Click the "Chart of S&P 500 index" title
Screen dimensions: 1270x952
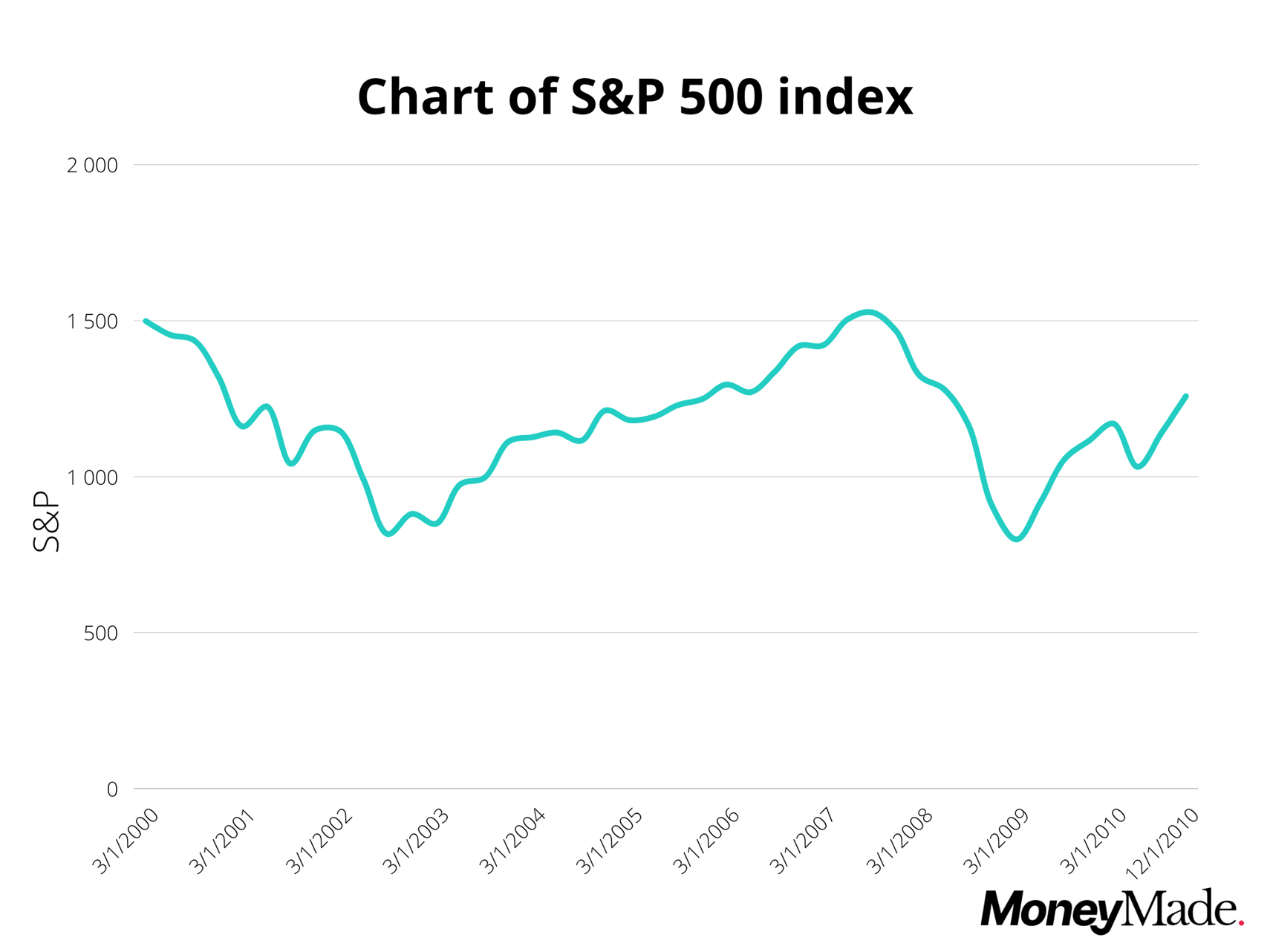[x=634, y=97]
